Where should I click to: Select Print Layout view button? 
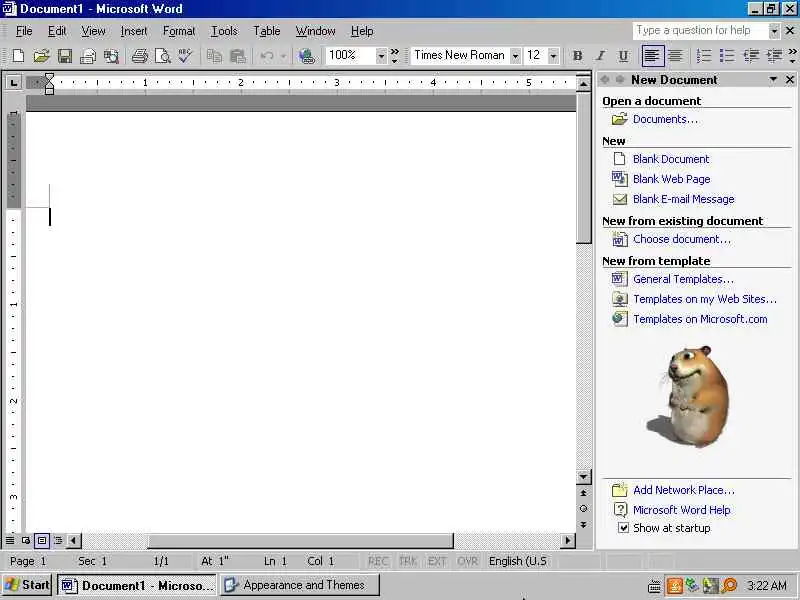pyautogui.click(x=42, y=540)
